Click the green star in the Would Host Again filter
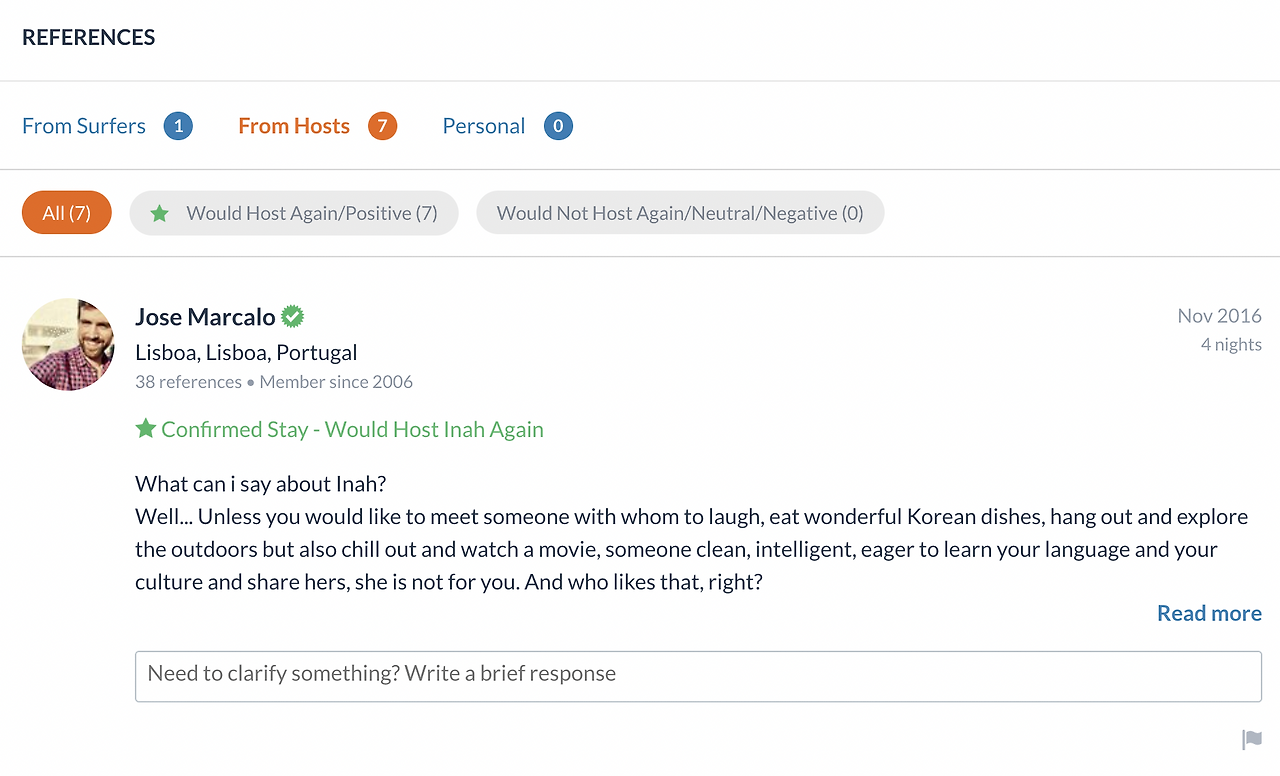 pos(159,213)
